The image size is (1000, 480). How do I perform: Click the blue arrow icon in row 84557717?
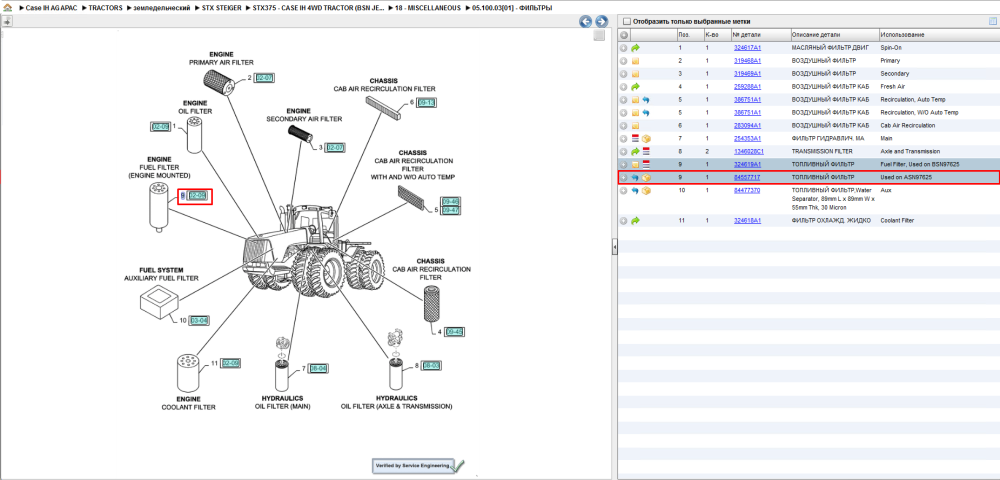635,177
